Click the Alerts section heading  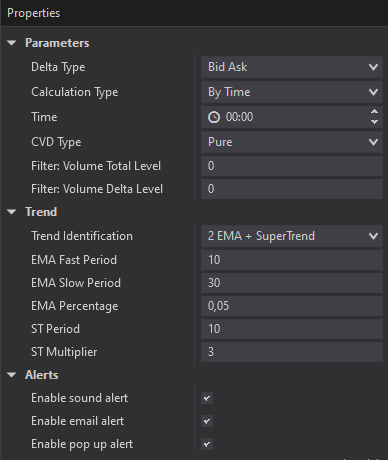[x=42, y=375]
